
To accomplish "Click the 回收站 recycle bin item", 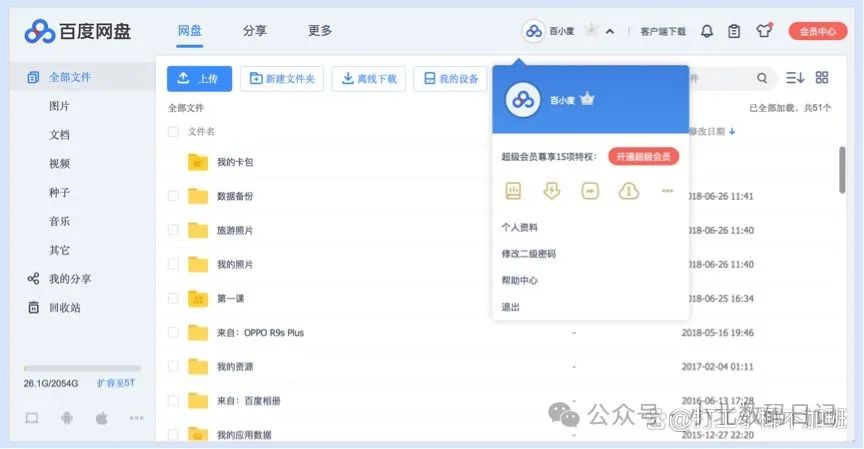I will pos(54,307).
